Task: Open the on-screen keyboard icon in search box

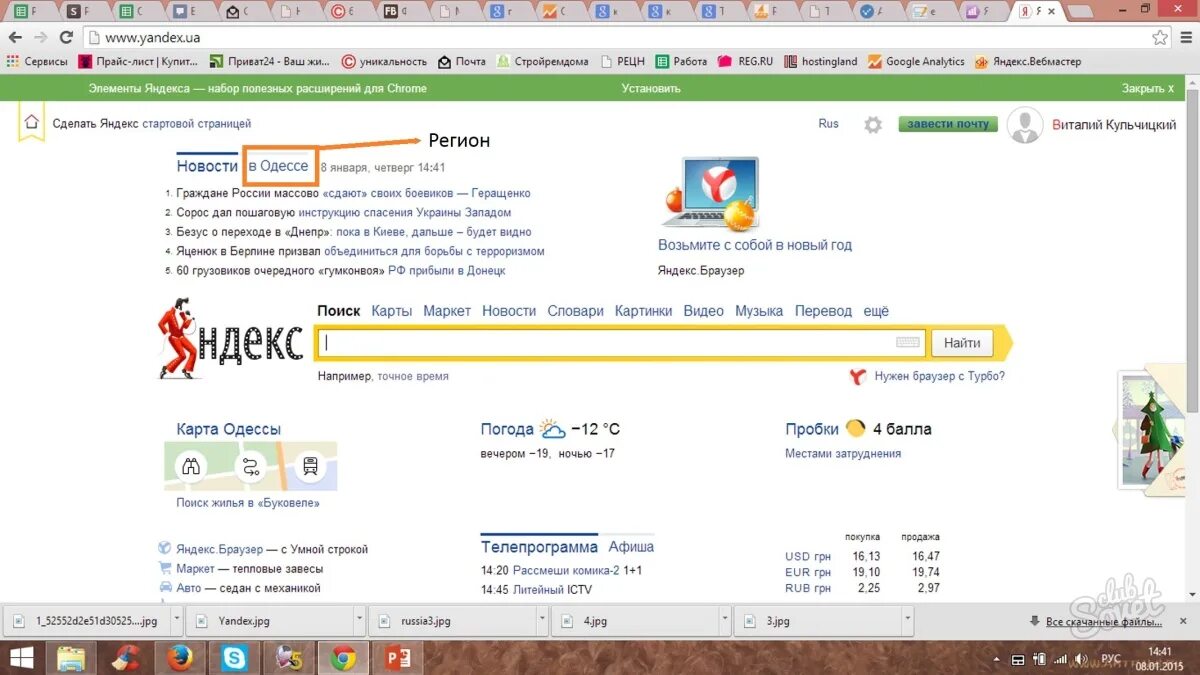Action: click(908, 343)
